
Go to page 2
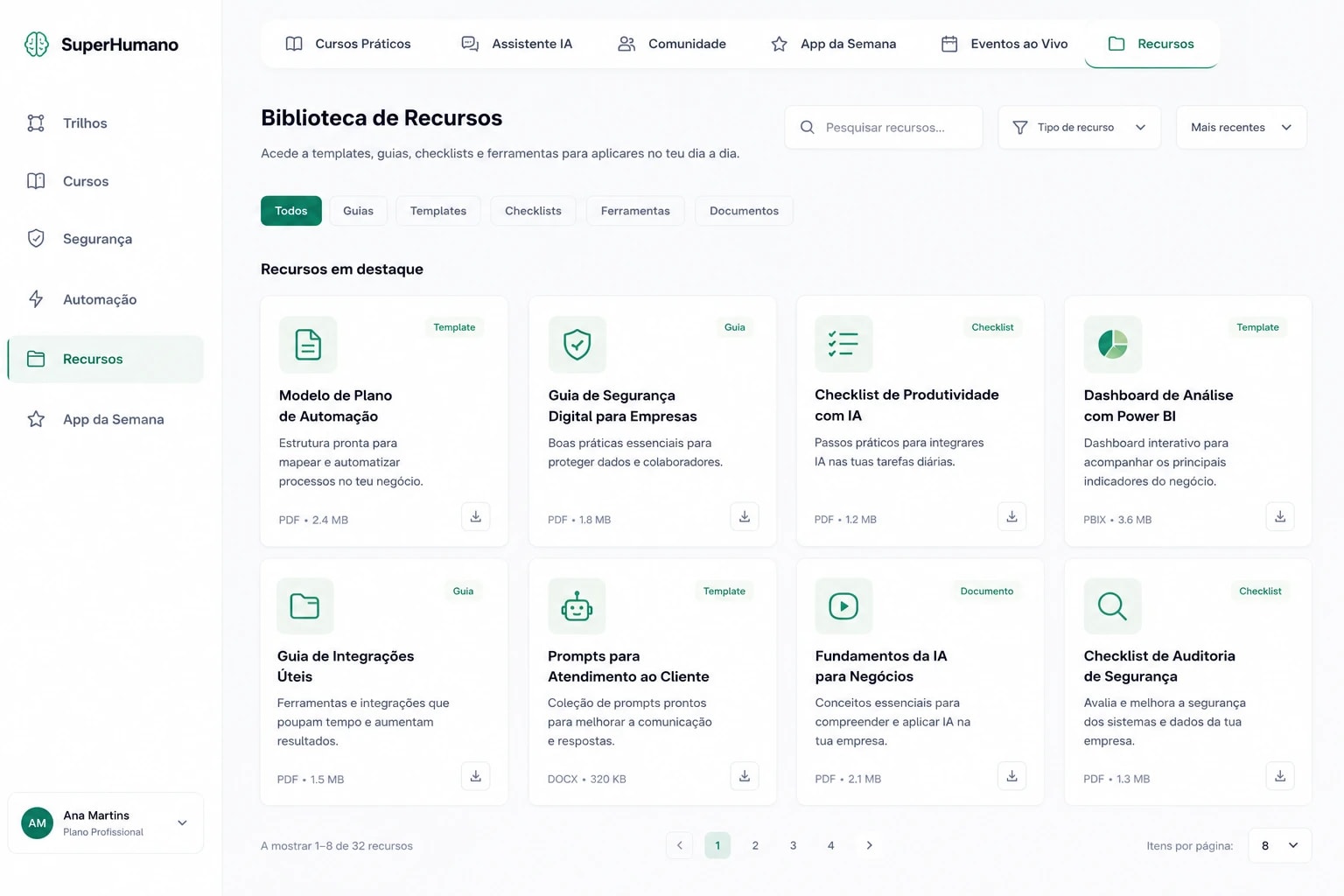click(x=755, y=845)
